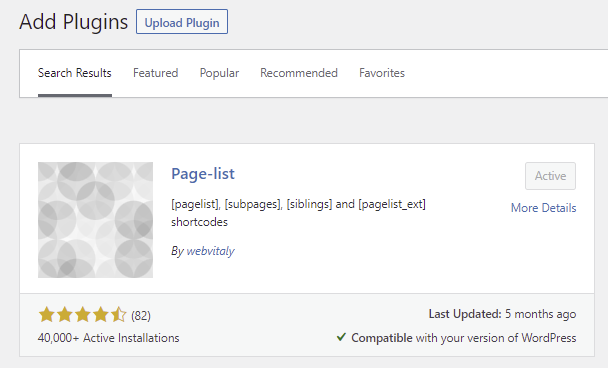
Task: Click the fourth gold rating star
Action: [100, 314]
